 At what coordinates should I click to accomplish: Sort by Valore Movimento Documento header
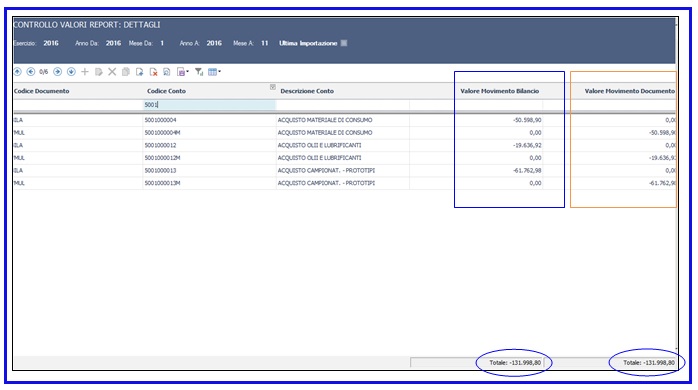click(x=629, y=91)
